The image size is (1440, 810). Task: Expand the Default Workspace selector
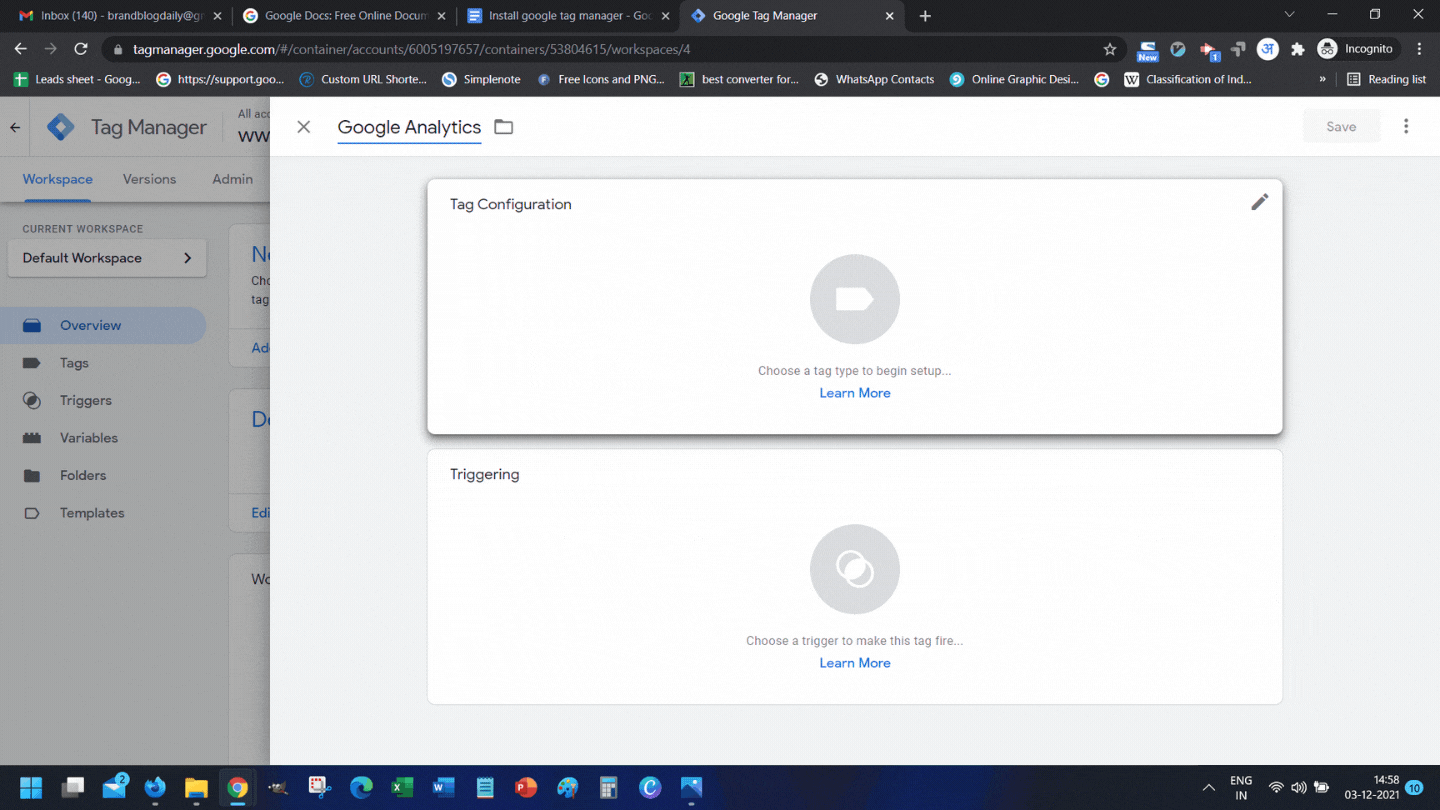pyautogui.click(x=107, y=258)
